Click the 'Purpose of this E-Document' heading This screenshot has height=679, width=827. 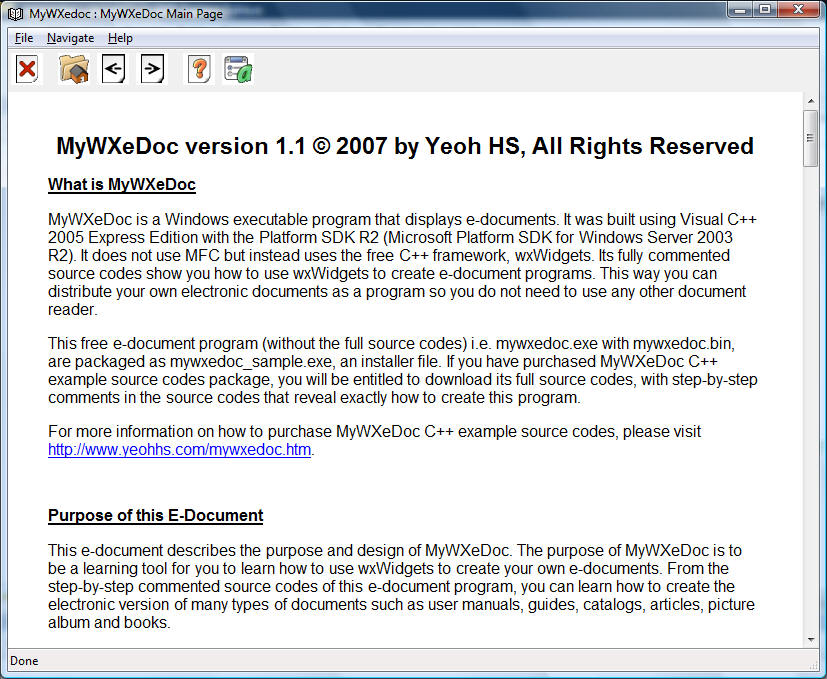coord(156,515)
